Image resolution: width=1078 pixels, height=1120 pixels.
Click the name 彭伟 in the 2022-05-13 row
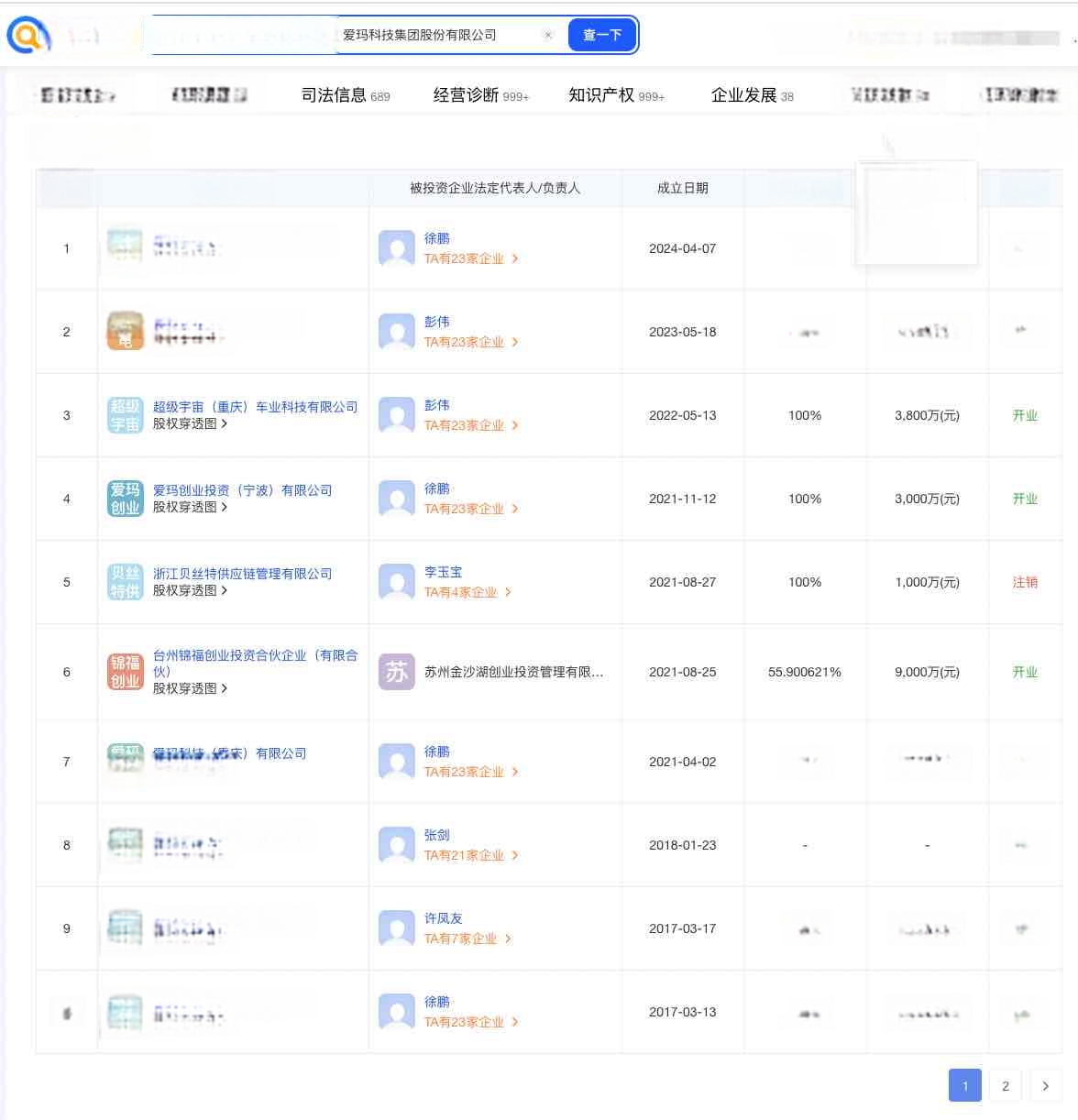[436, 405]
